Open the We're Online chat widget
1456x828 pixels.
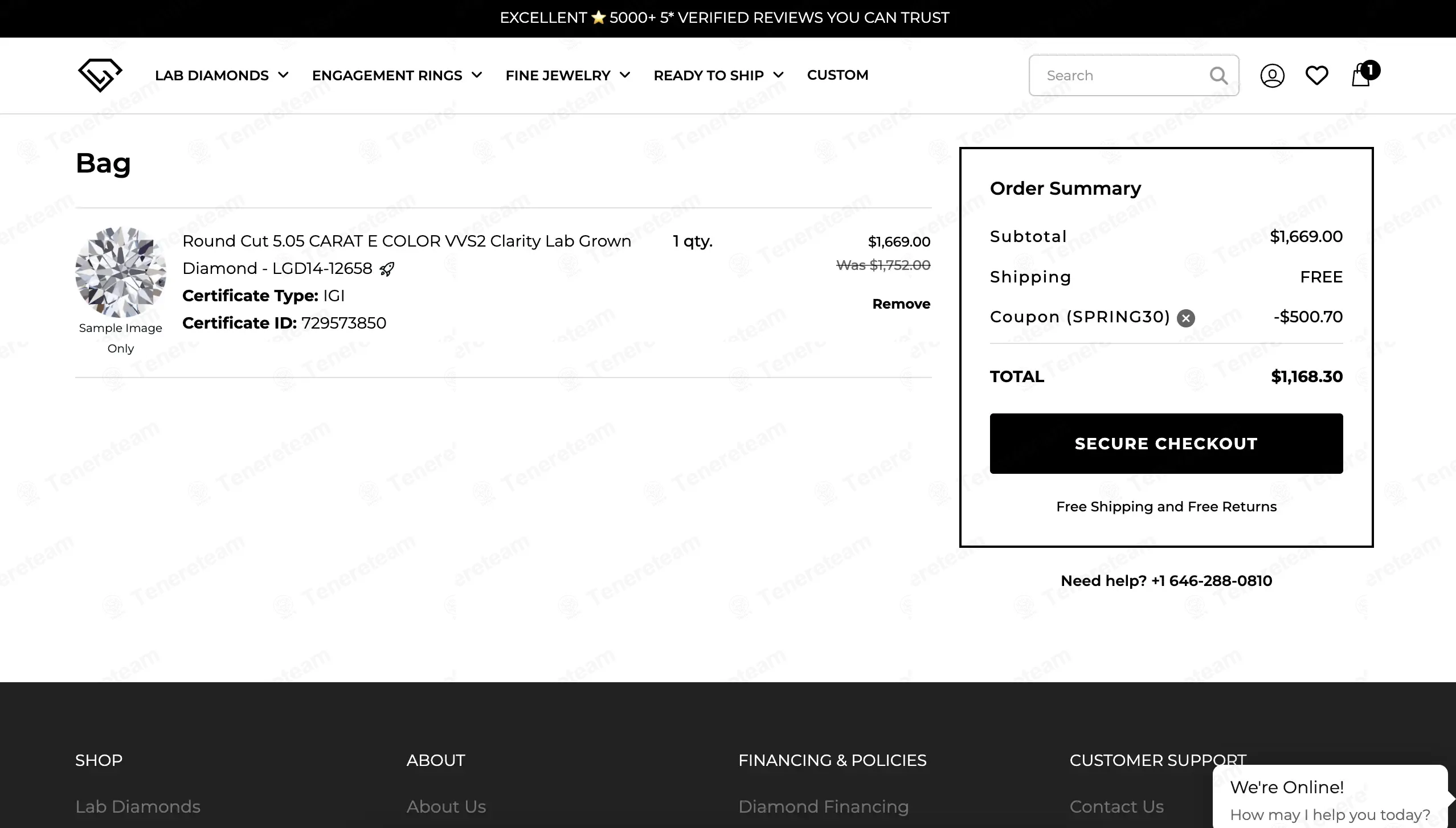[x=1330, y=797]
